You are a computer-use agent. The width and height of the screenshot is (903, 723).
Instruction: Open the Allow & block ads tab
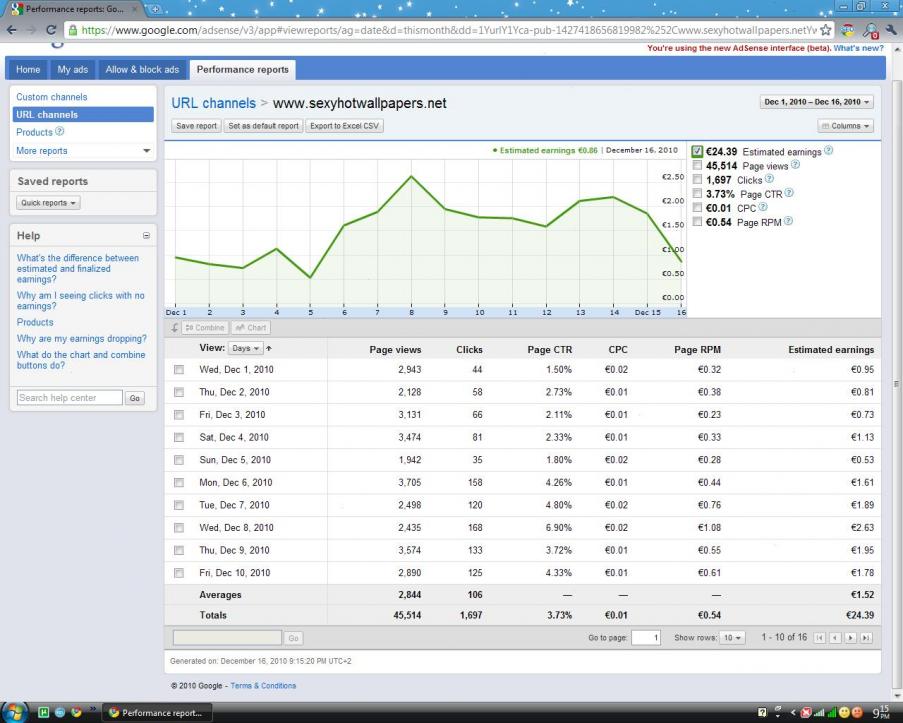142,69
